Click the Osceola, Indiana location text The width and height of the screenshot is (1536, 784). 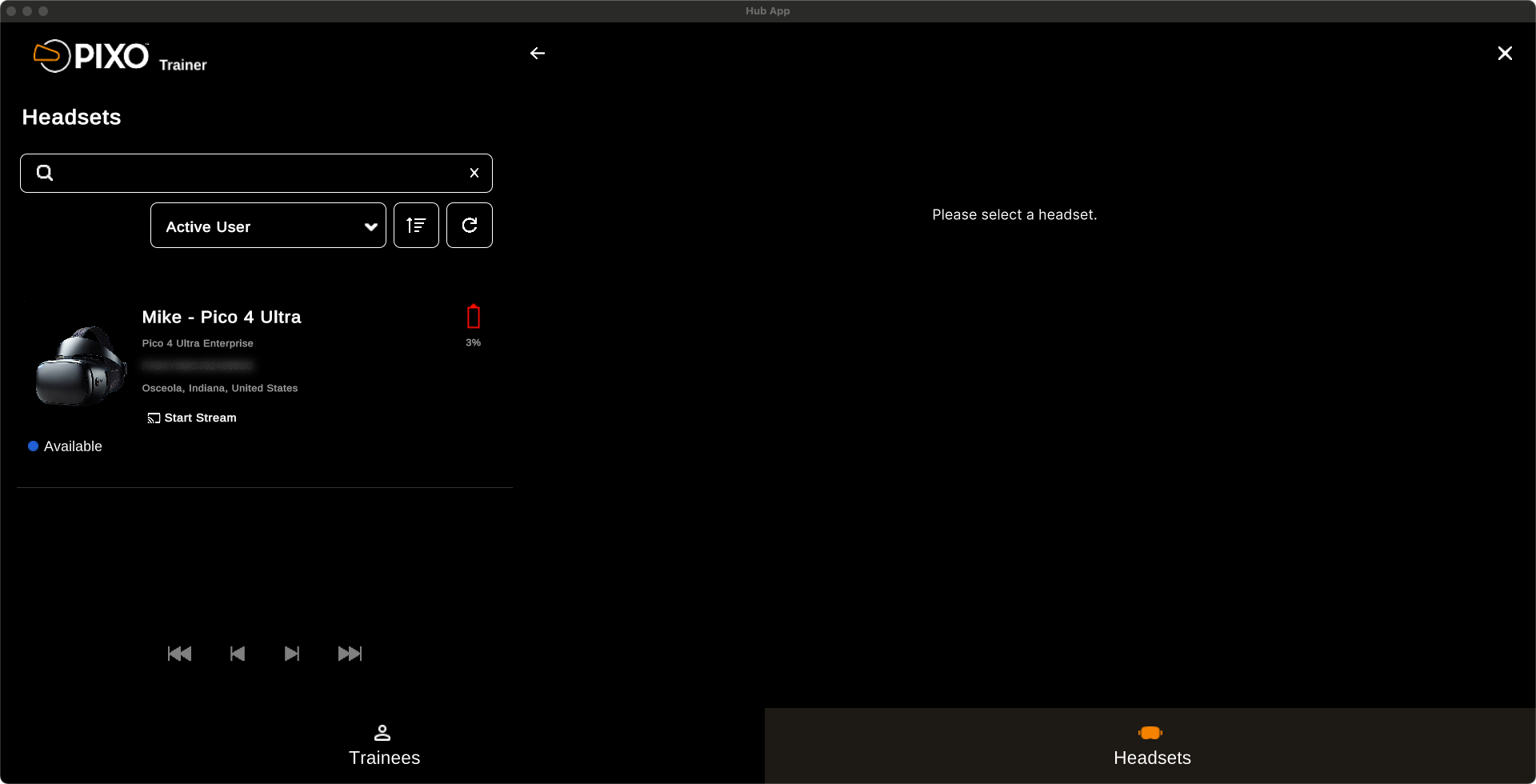click(220, 388)
